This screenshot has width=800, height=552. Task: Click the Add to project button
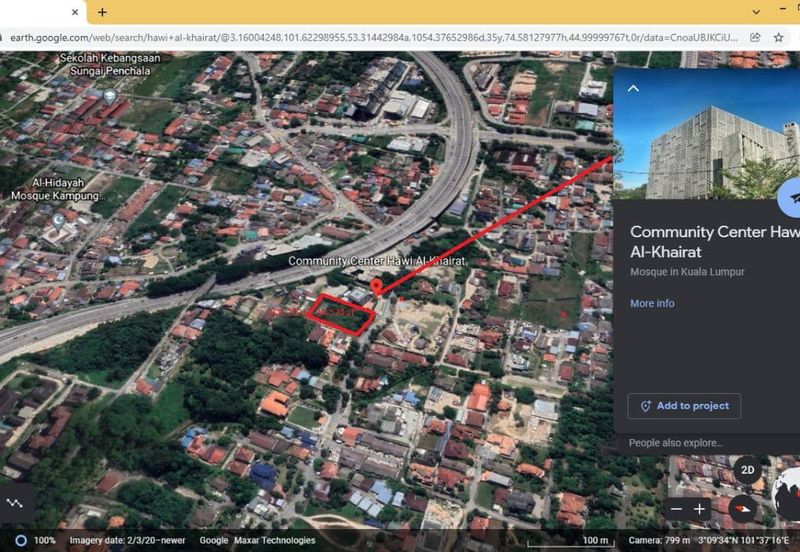pyautogui.click(x=684, y=406)
